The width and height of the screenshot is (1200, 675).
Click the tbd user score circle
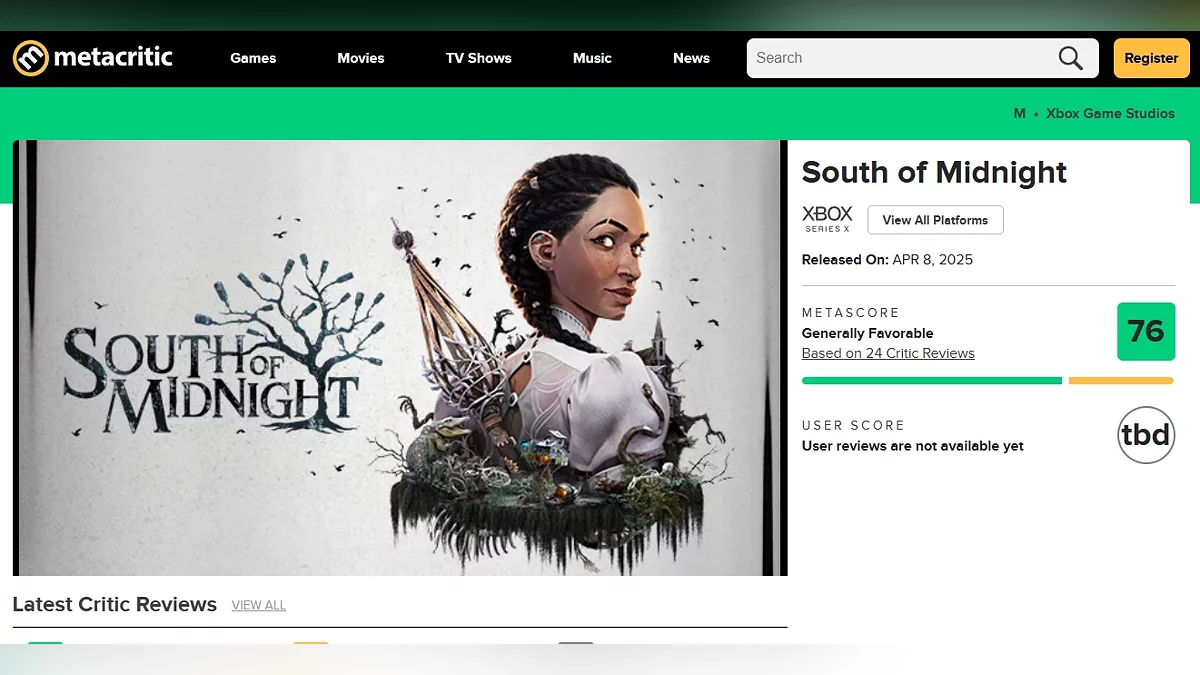coord(1146,435)
